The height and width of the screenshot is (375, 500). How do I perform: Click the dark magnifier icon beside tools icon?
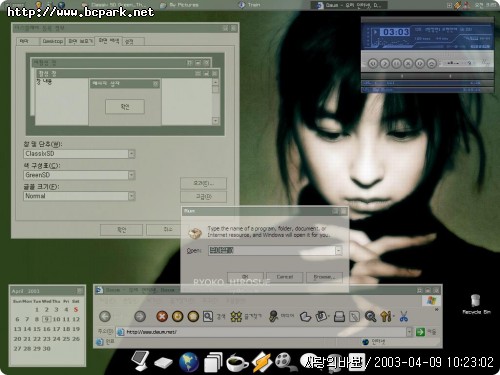pyautogui.click(x=370, y=316)
